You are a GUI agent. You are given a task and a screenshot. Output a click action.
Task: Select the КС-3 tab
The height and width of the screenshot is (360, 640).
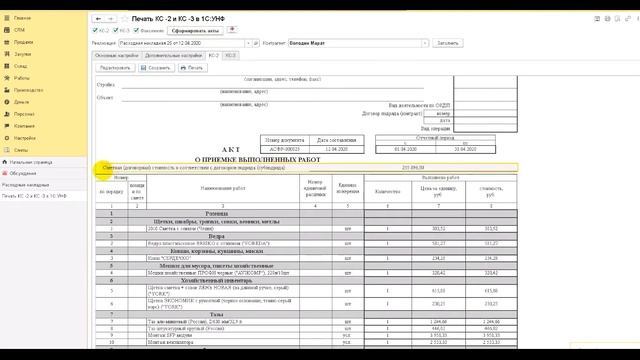click(x=231, y=55)
